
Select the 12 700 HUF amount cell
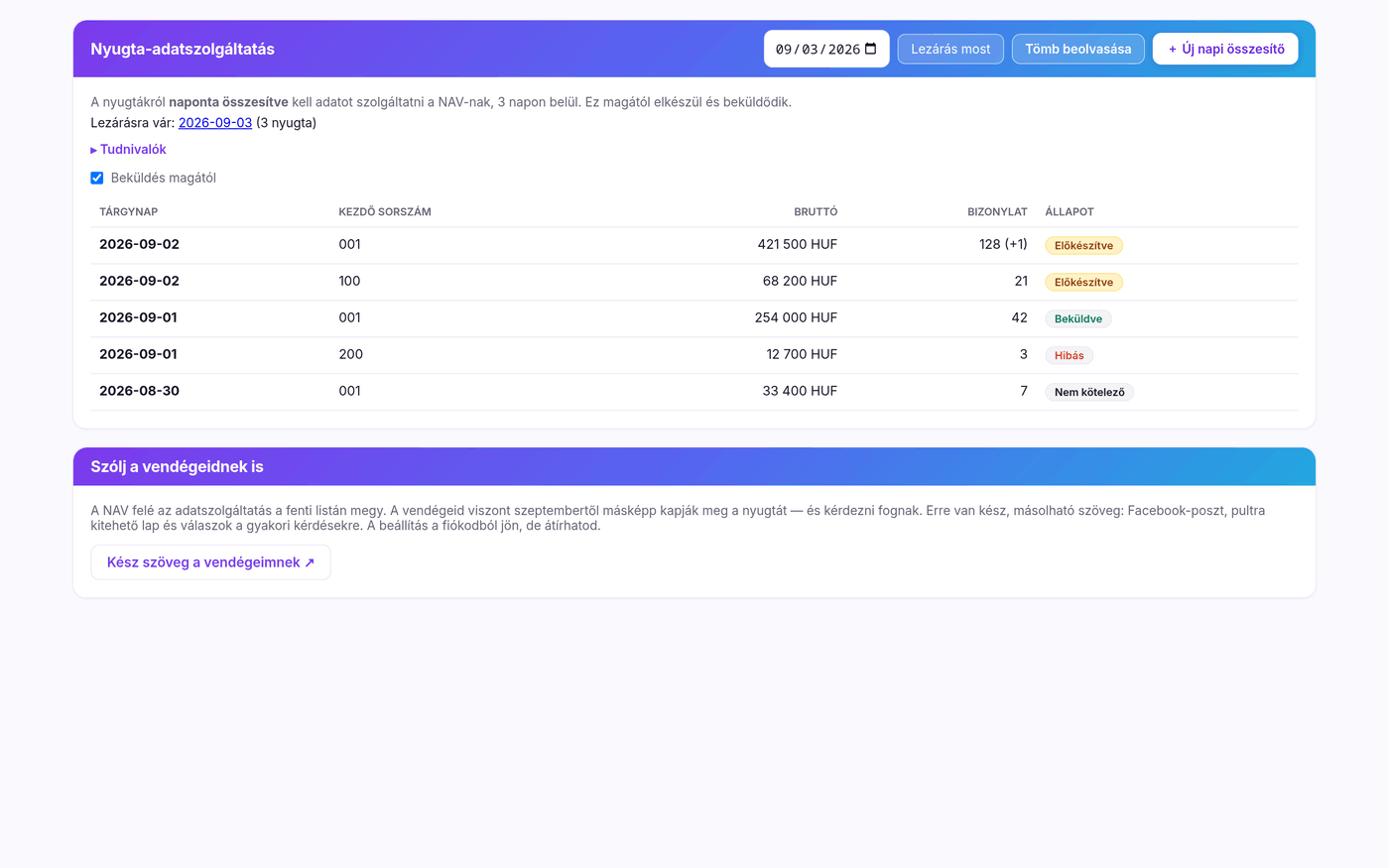coord(802,354)
